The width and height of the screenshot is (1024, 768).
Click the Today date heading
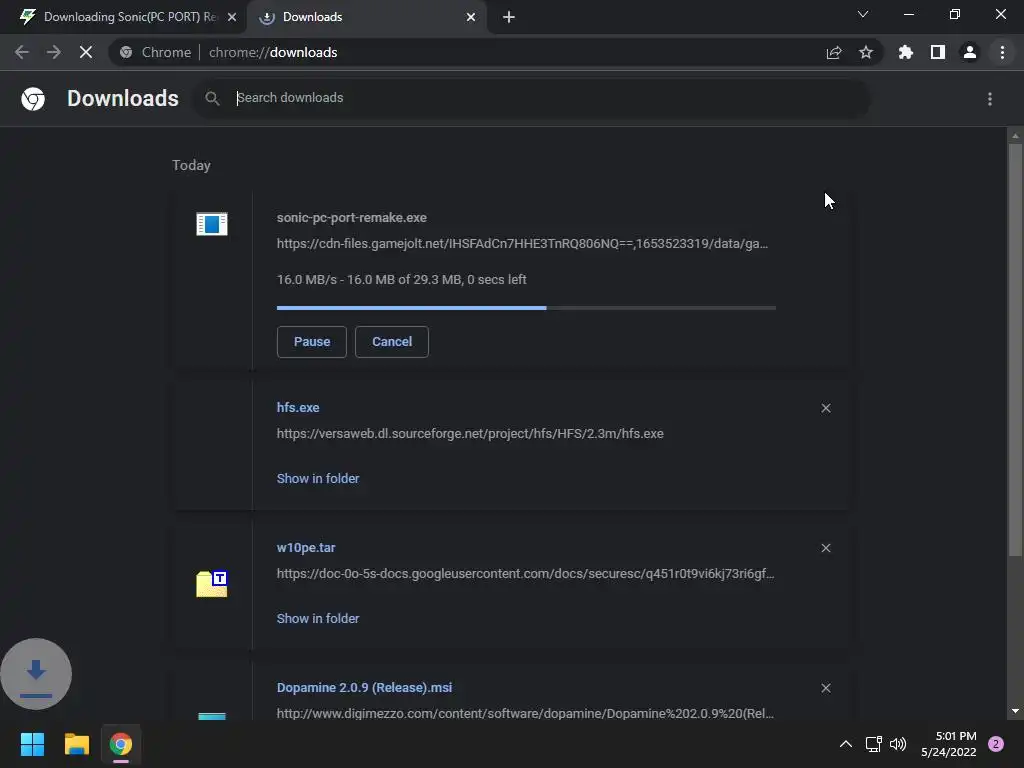click(x=191, y=165)
